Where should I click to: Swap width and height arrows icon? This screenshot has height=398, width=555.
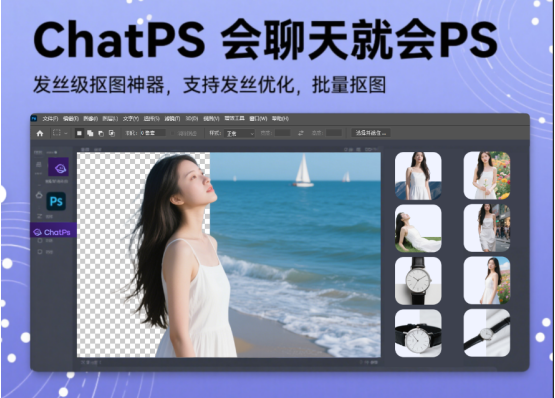click(x=301, y=133)
